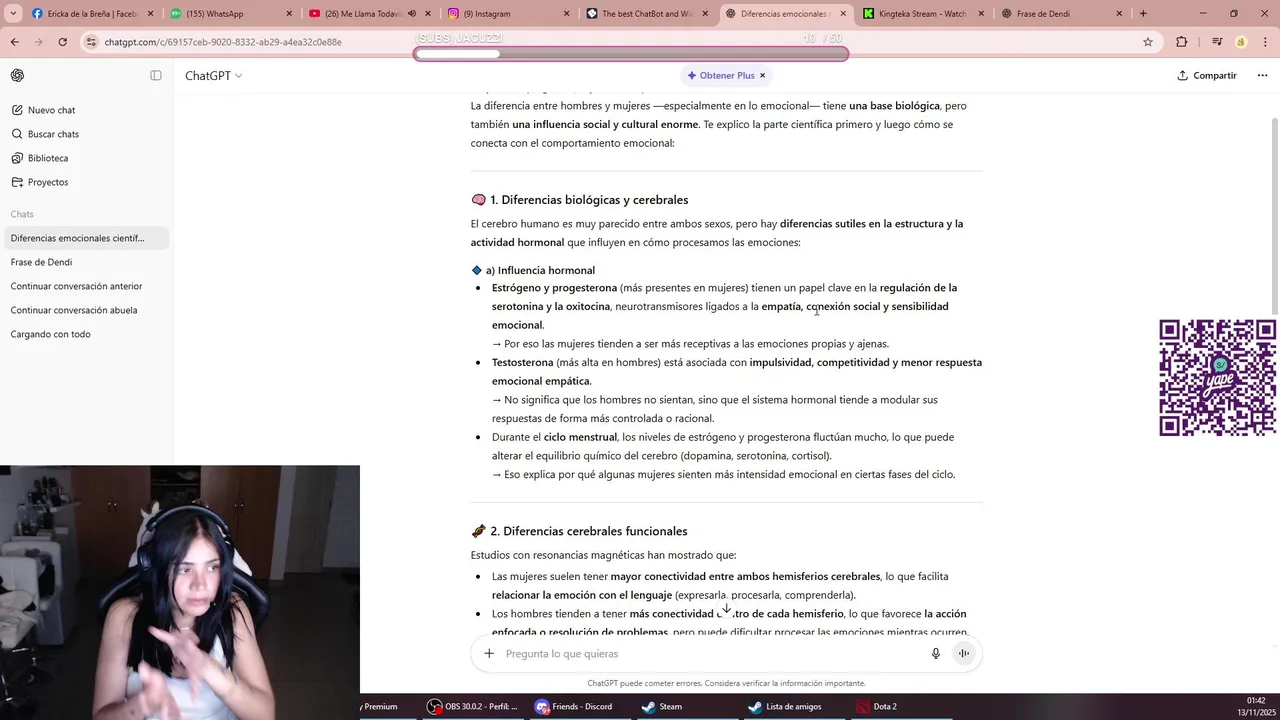Click the bold text Estrógeno y progesterona
1280x720 pixels.
[x=554, y=288]
